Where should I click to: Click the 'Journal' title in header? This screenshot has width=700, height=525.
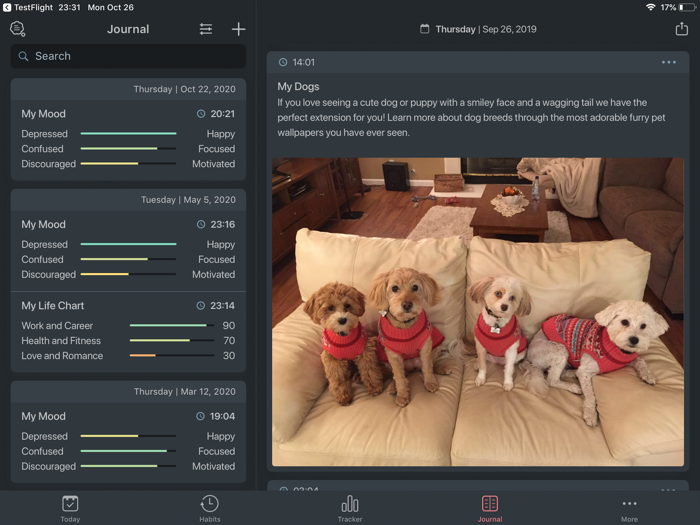[x=128, y=29]
